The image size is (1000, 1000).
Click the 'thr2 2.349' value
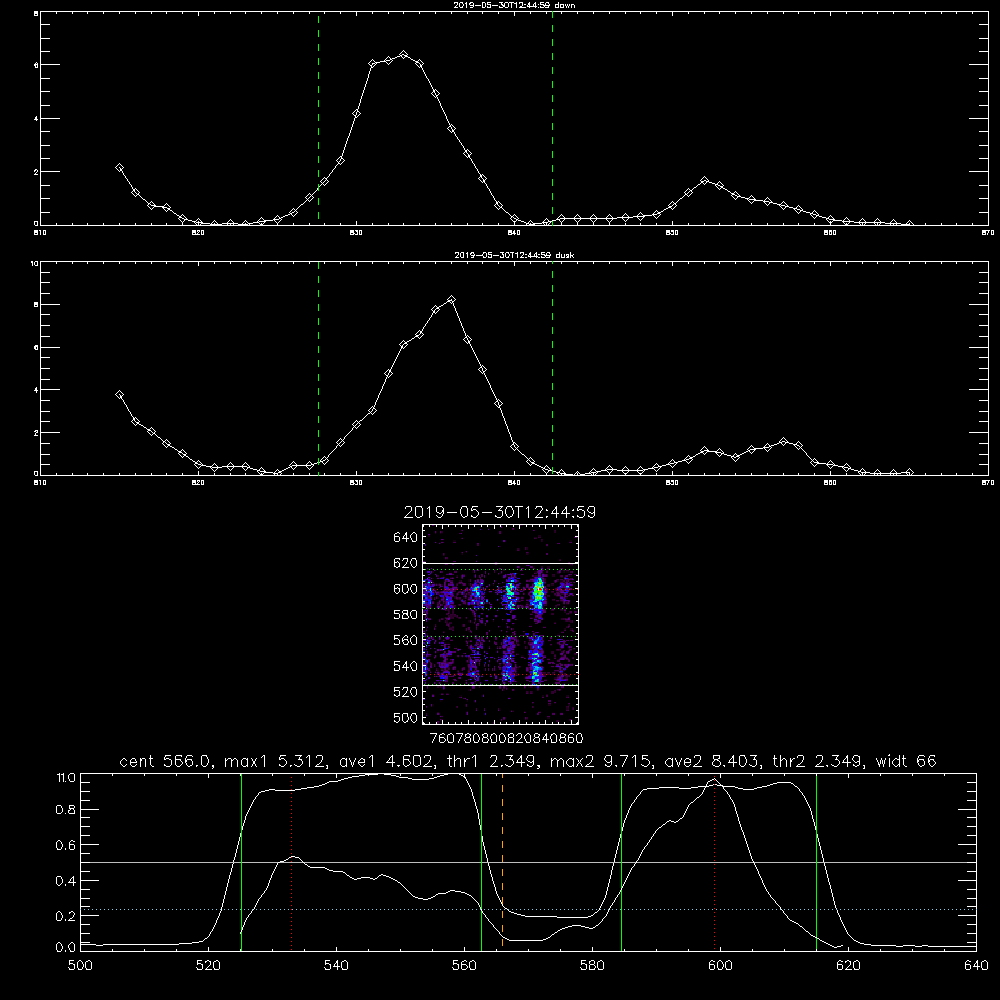click(x=818, y=761)
